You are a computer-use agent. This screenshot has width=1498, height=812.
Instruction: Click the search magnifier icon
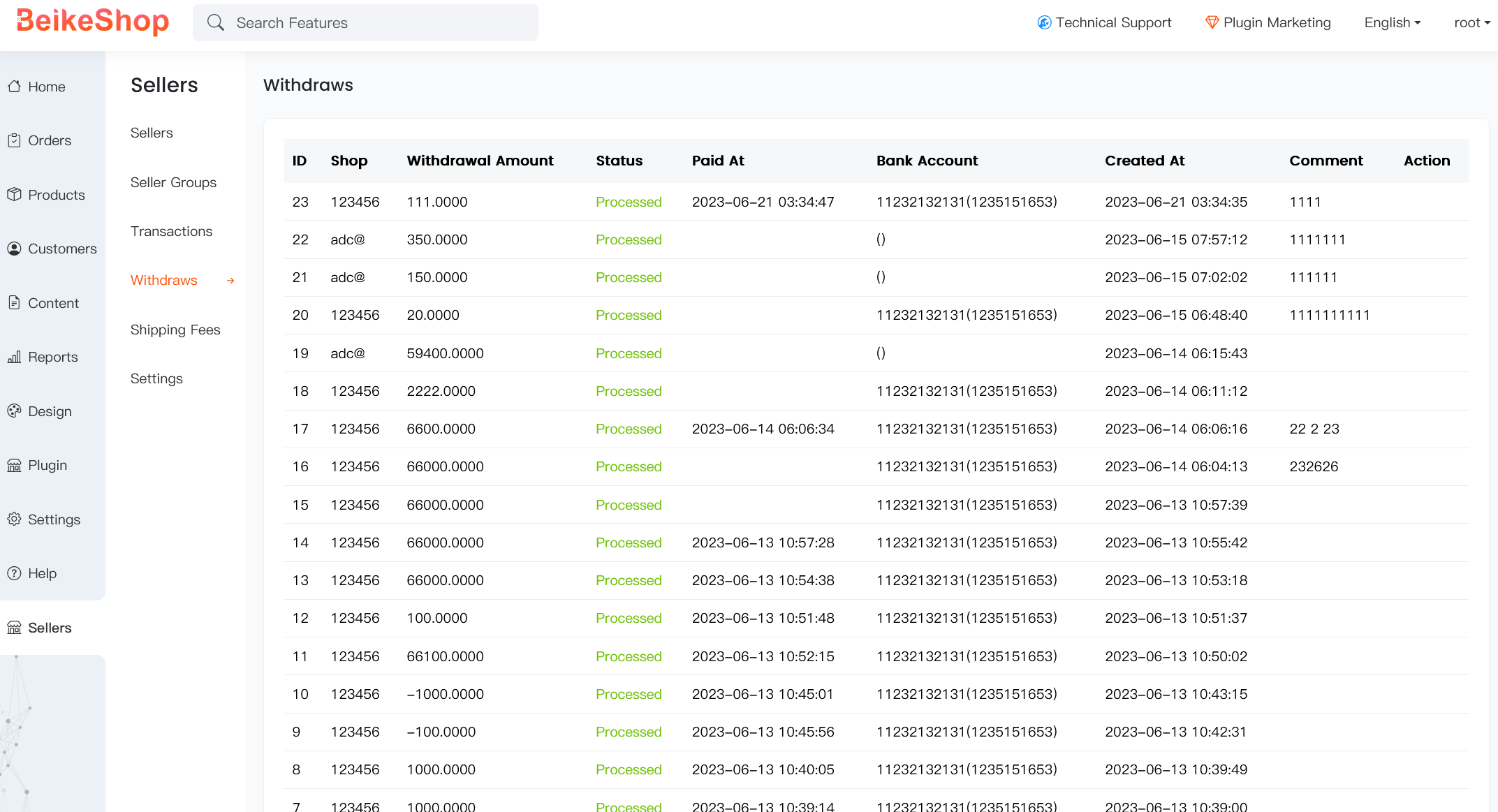click(x=216, y=23)
